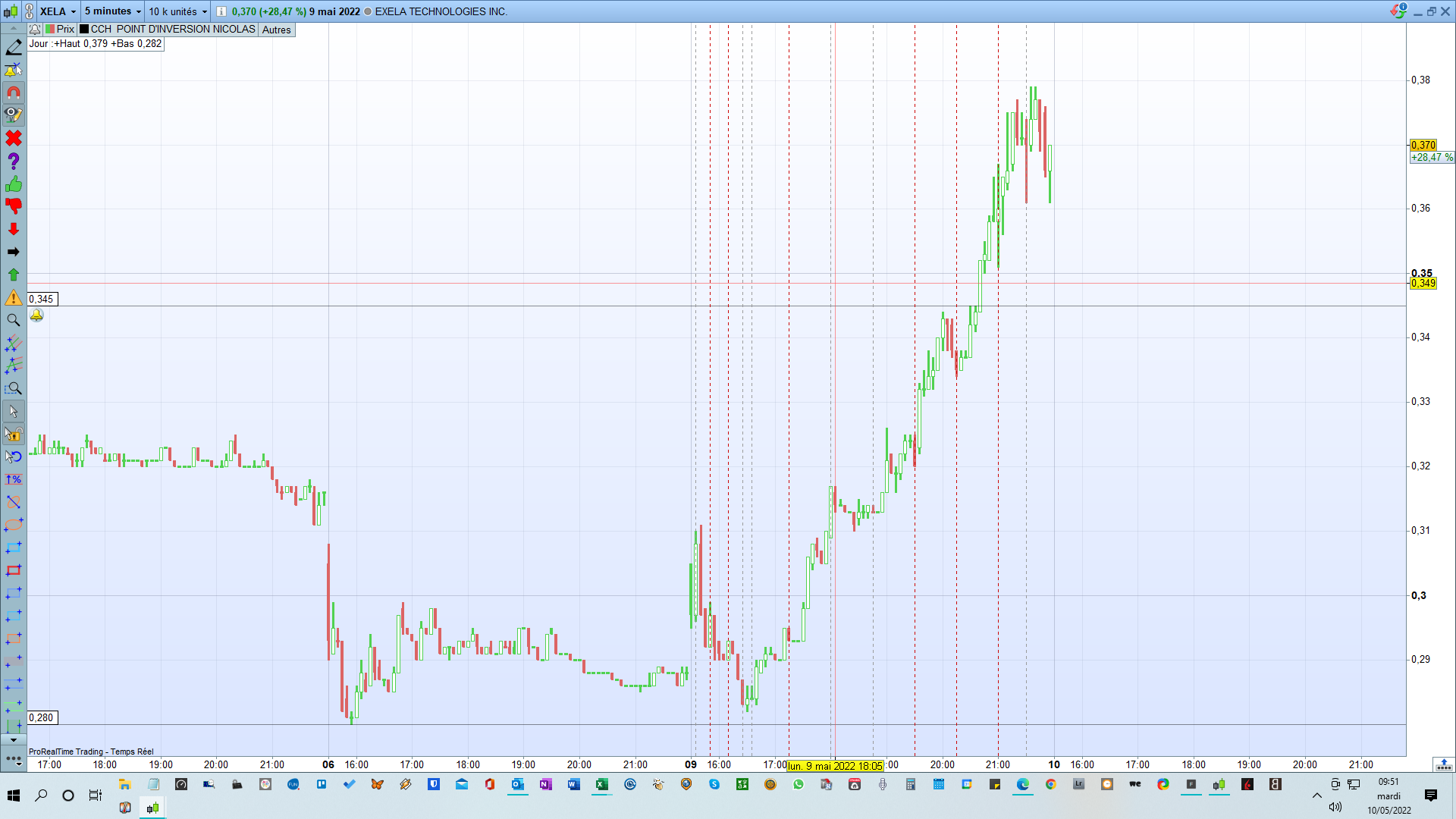The width and height of the screenshot is (1456, 819).
Task: Select the red down arrow marker
Action: coord(14,229)
